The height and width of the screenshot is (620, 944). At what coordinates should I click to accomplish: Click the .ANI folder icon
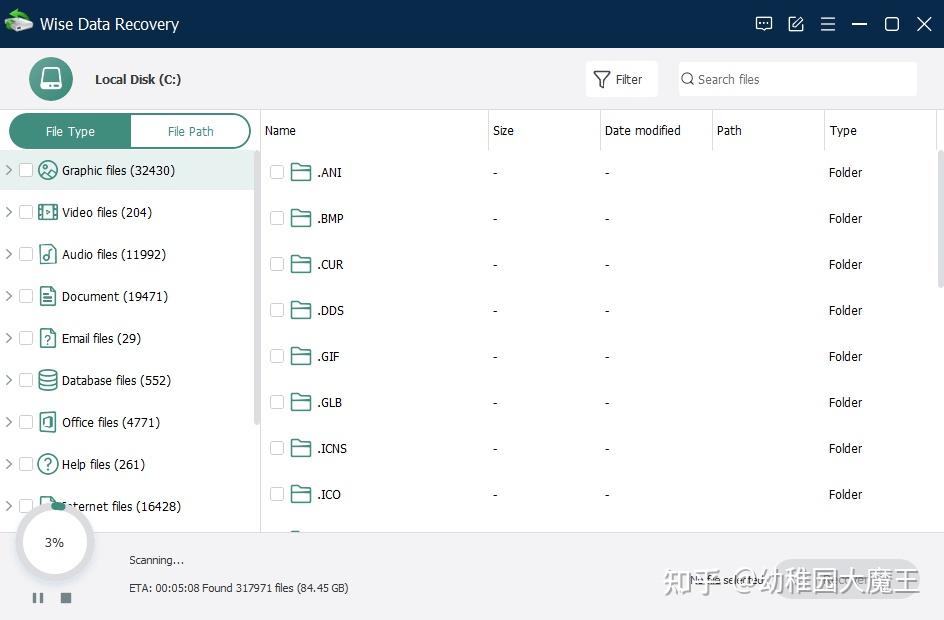(300, 172)
